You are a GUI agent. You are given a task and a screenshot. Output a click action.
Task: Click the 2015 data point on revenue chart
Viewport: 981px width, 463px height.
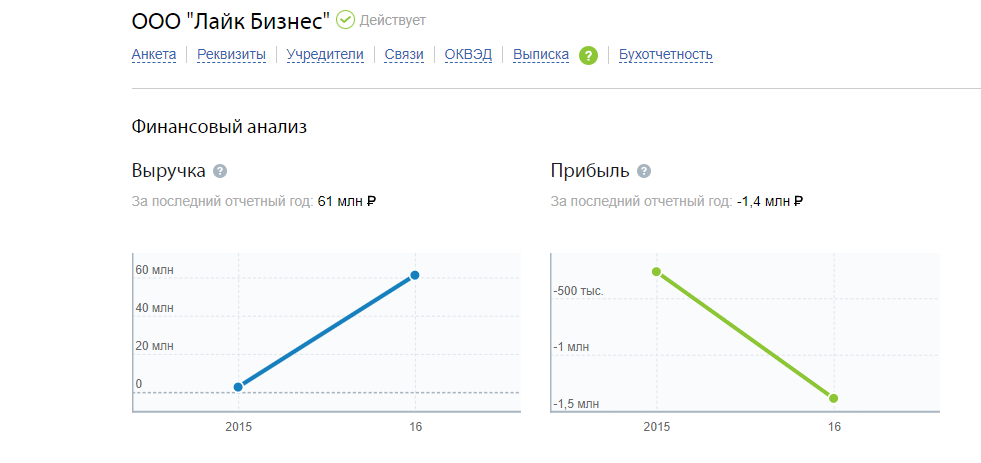click(238, 387)
